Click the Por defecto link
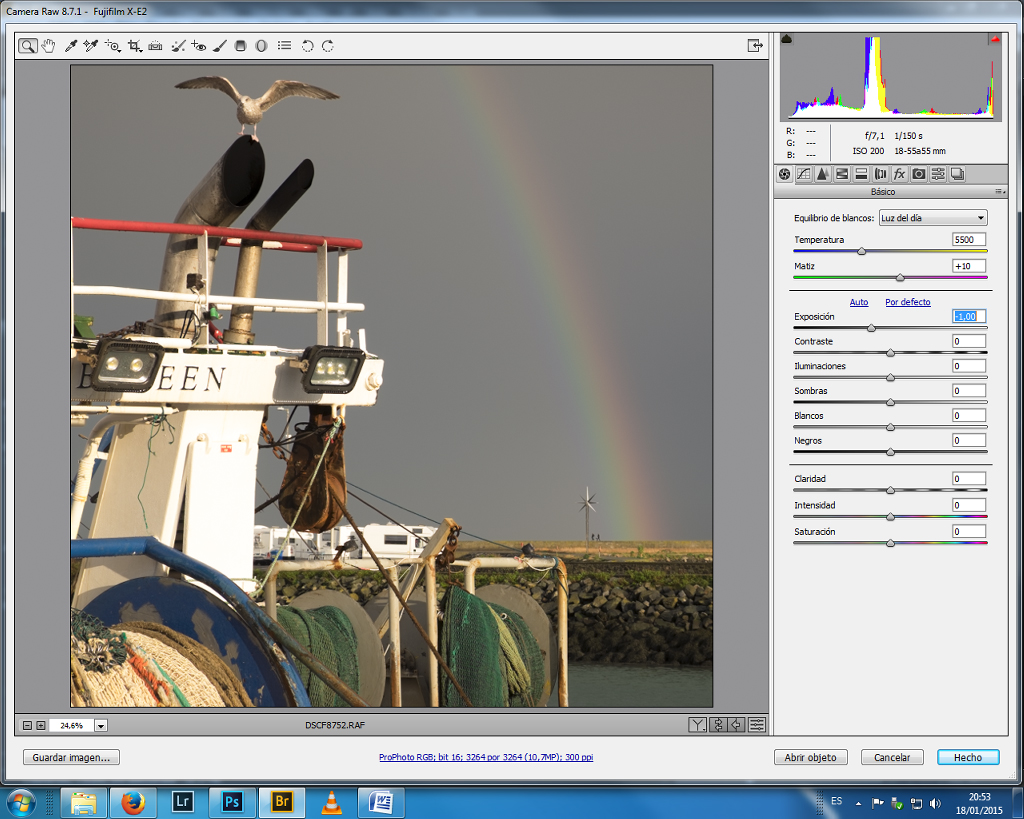 [908, 302]
